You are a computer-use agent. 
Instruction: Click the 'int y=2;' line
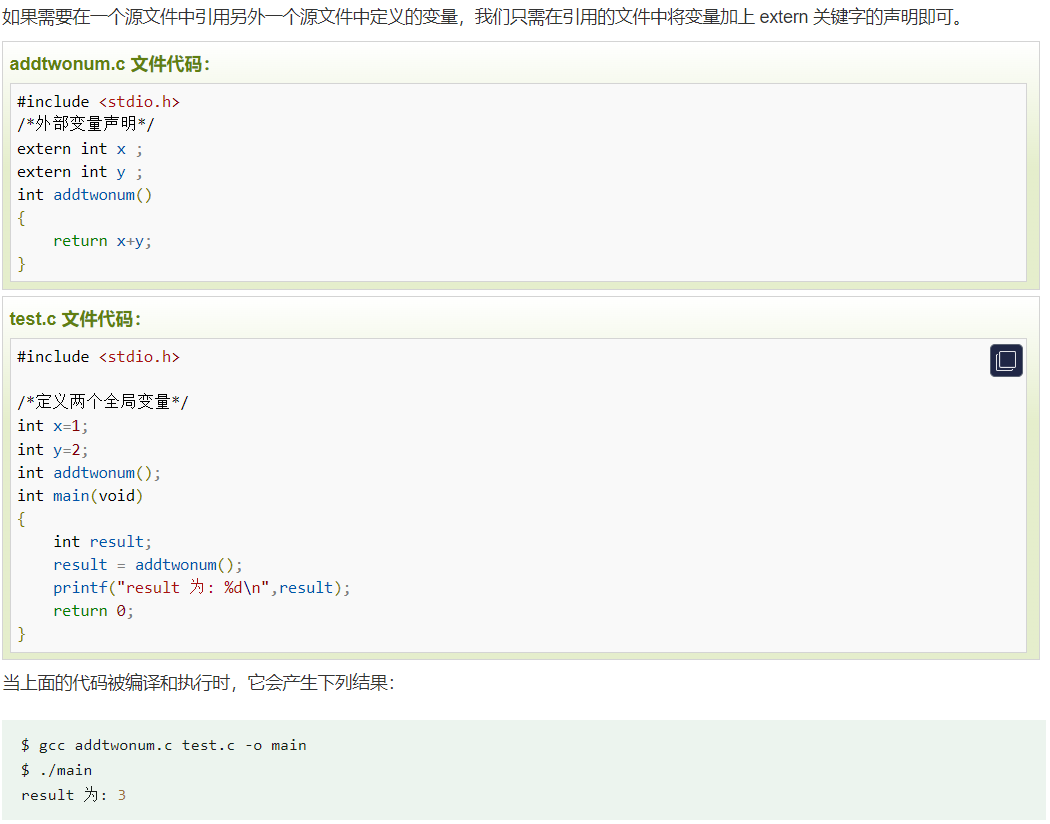(x=53, y=451)
